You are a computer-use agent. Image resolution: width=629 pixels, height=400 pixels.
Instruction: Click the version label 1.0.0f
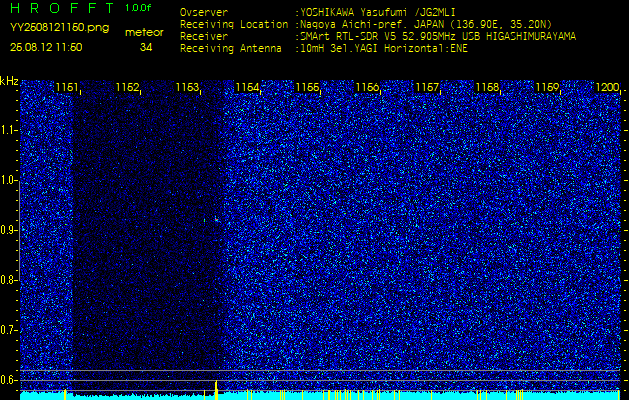[x=138, y=8]
